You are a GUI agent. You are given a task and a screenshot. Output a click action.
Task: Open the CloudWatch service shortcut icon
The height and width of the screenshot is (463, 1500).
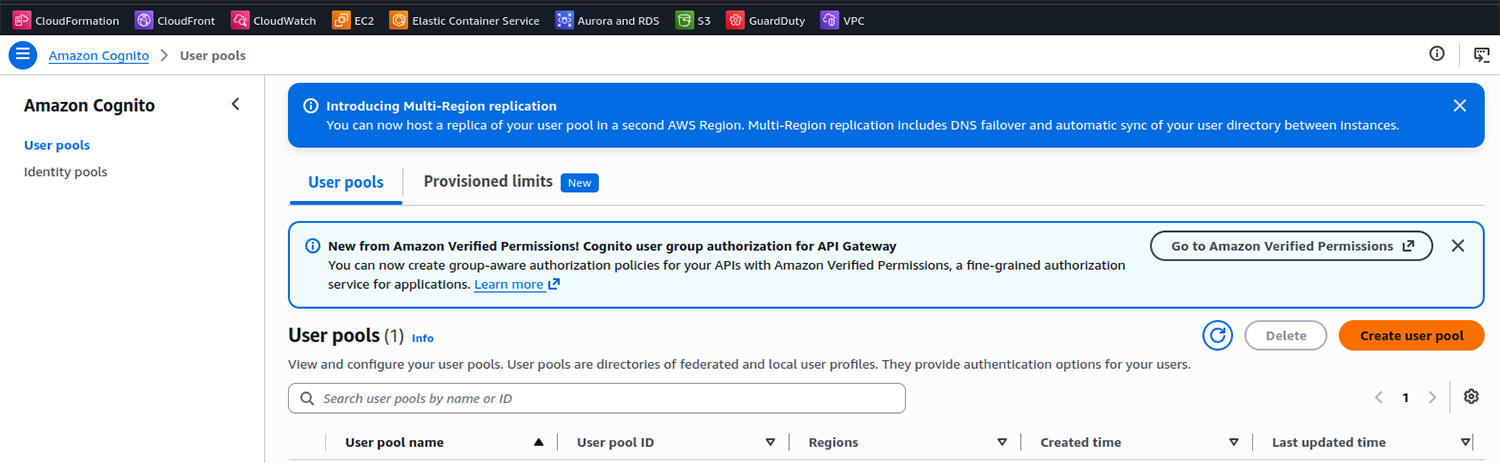click(240, 20)
